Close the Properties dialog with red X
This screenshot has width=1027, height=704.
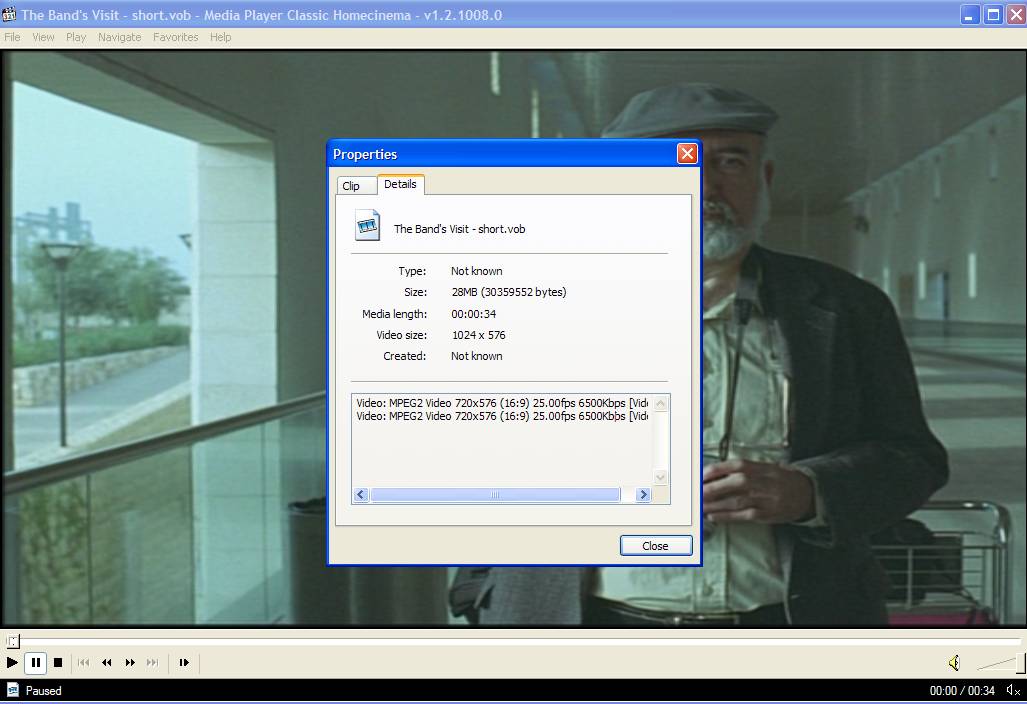(687, 154)
